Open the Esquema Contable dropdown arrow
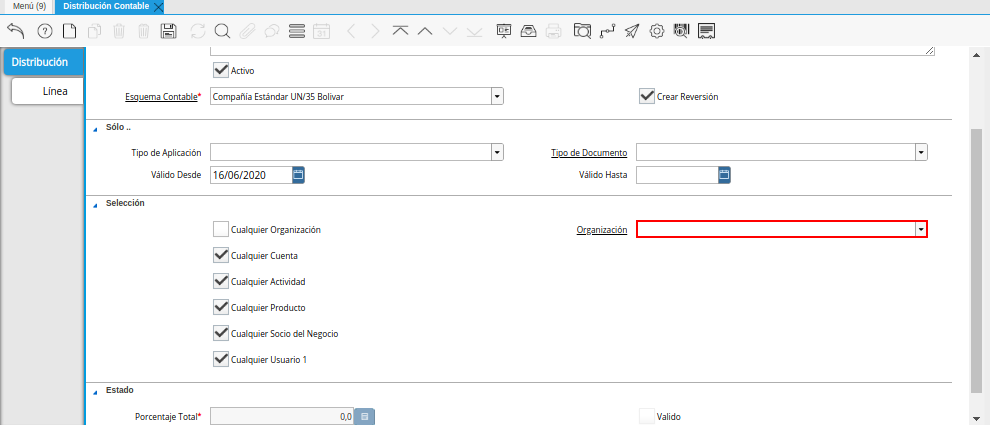Image resolution: width=990 pixels, height=425 pixels. point(497,97)
